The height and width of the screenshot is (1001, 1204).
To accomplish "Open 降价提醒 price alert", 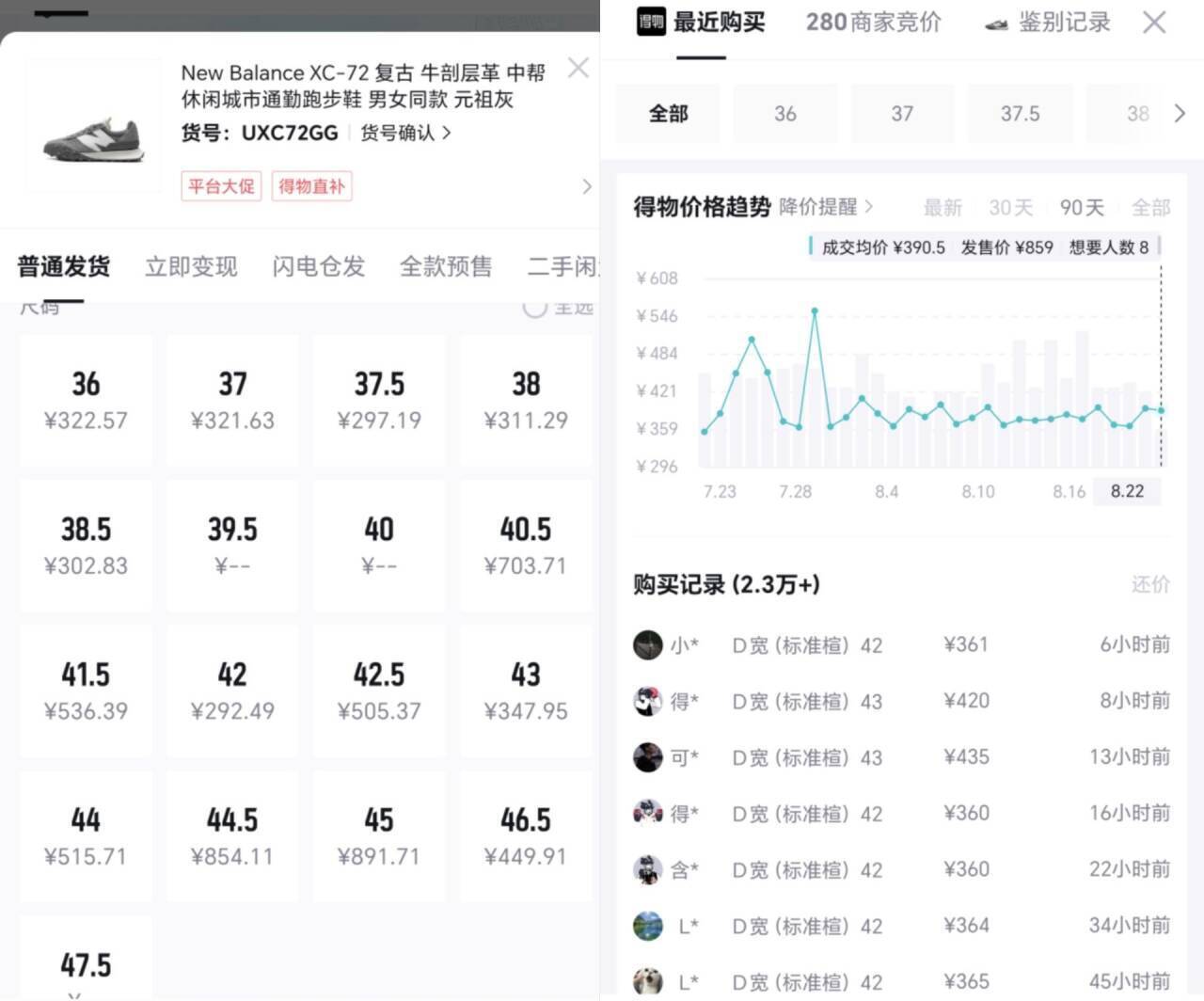I will coord(827,207).
